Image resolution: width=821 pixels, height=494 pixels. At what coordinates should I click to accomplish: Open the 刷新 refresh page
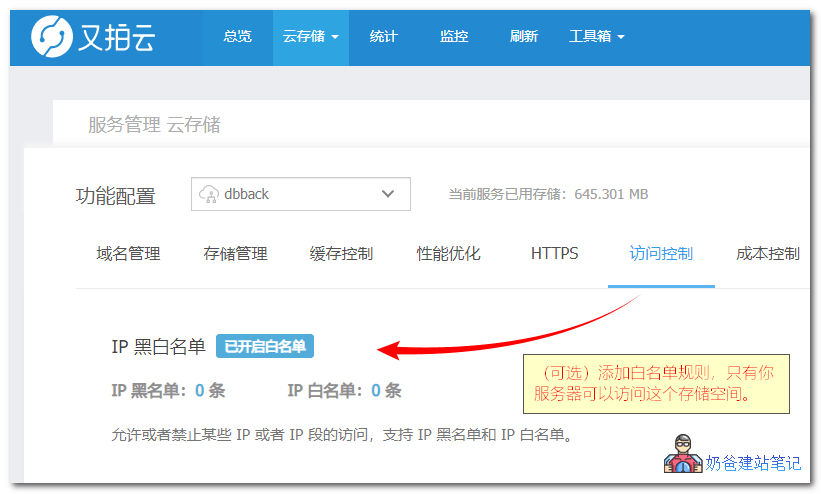pyautogui.click(x=524, y=36)
